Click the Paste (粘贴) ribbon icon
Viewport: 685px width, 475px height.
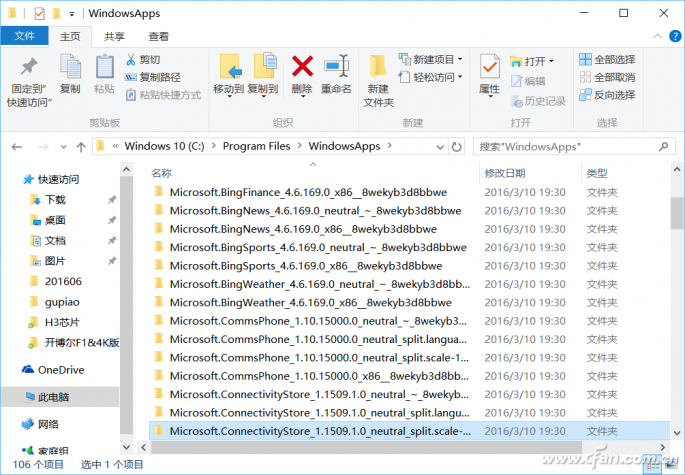104,67
